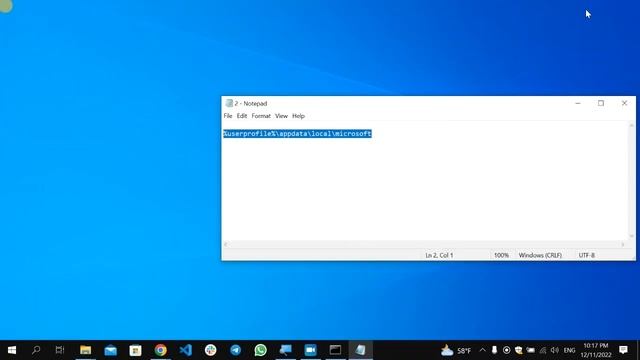Open Notepad View menu
The height and width of the screenshot is (360, 640).
click(x=281, y=116)
